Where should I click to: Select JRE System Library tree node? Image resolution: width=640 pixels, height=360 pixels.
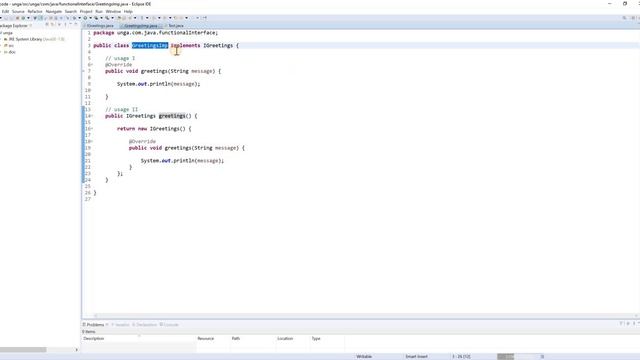tap(34, 39)
